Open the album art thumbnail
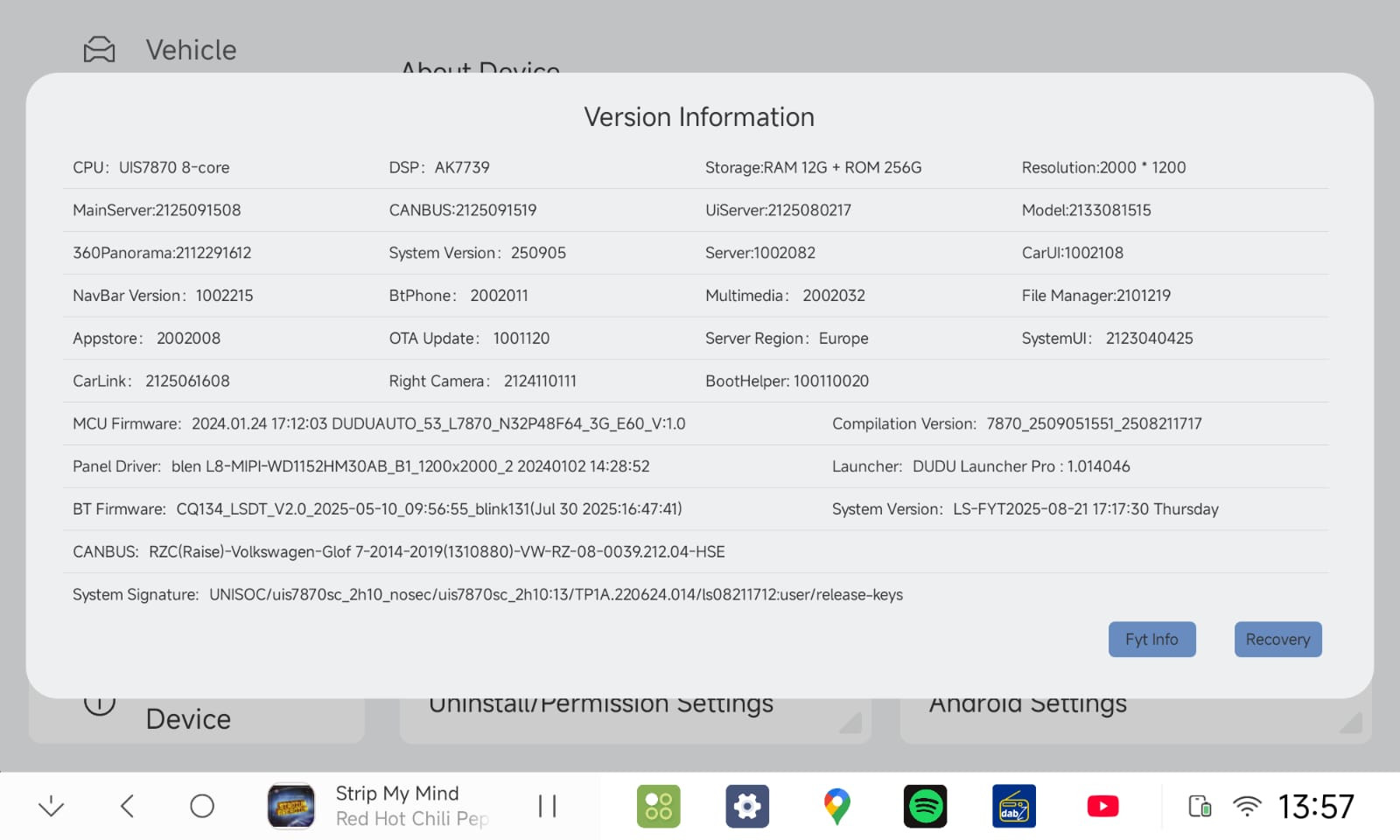 [291, 806]
